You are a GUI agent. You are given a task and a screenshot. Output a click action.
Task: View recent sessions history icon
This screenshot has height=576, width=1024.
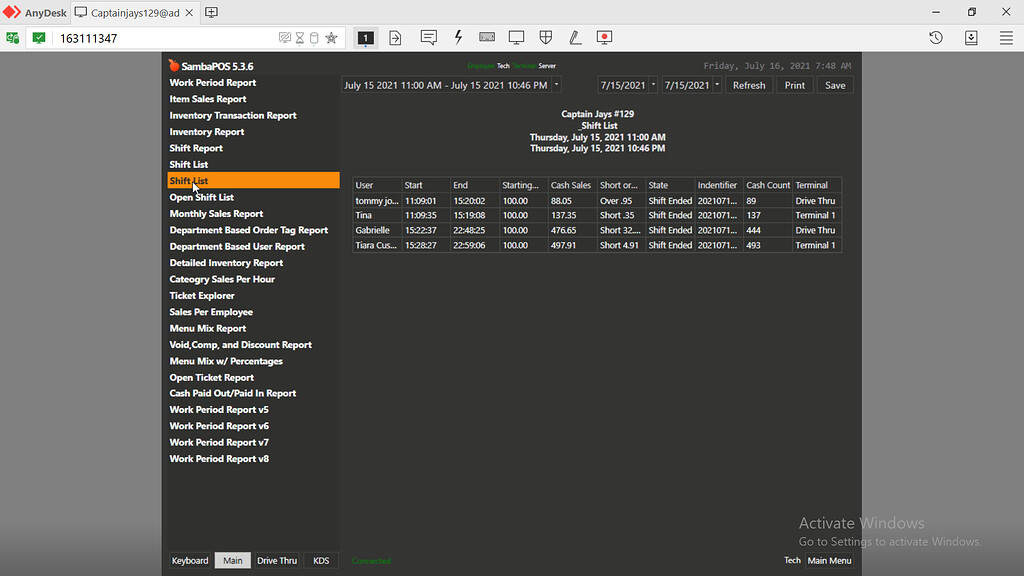tap(936, 37)
